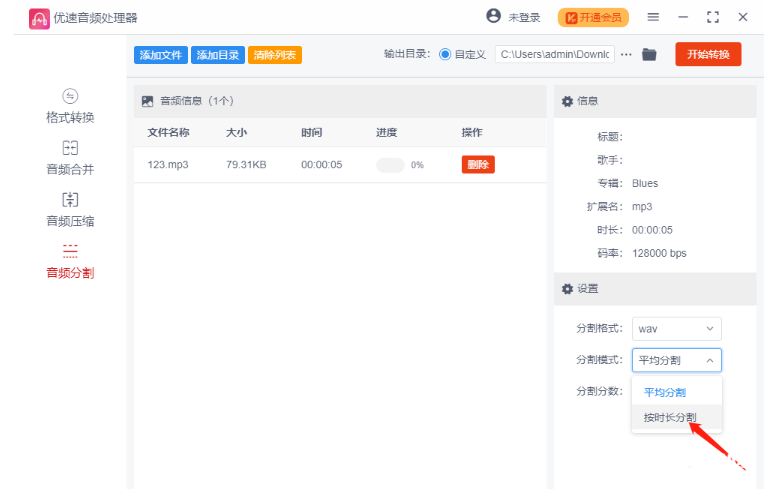Minimize the application window
Screen dimensions: 769x489
pyautogui.click(x=683, y=17)
